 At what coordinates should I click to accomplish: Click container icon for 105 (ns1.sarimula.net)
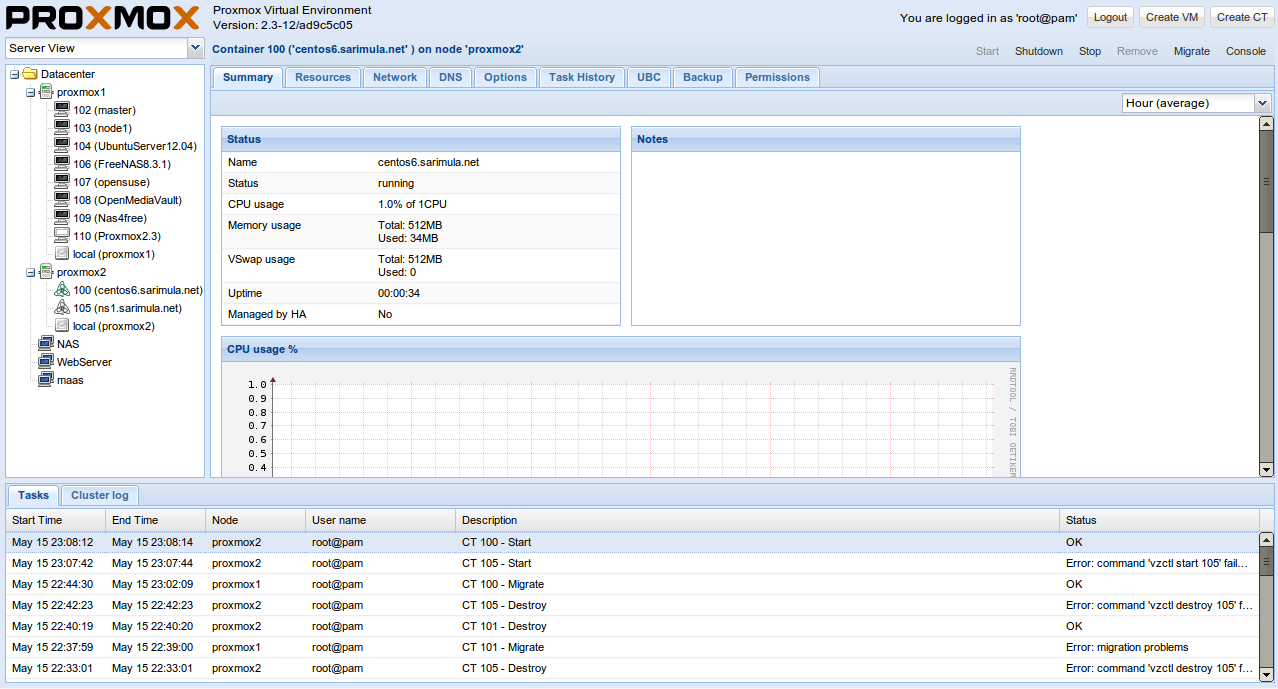(62, 308)
